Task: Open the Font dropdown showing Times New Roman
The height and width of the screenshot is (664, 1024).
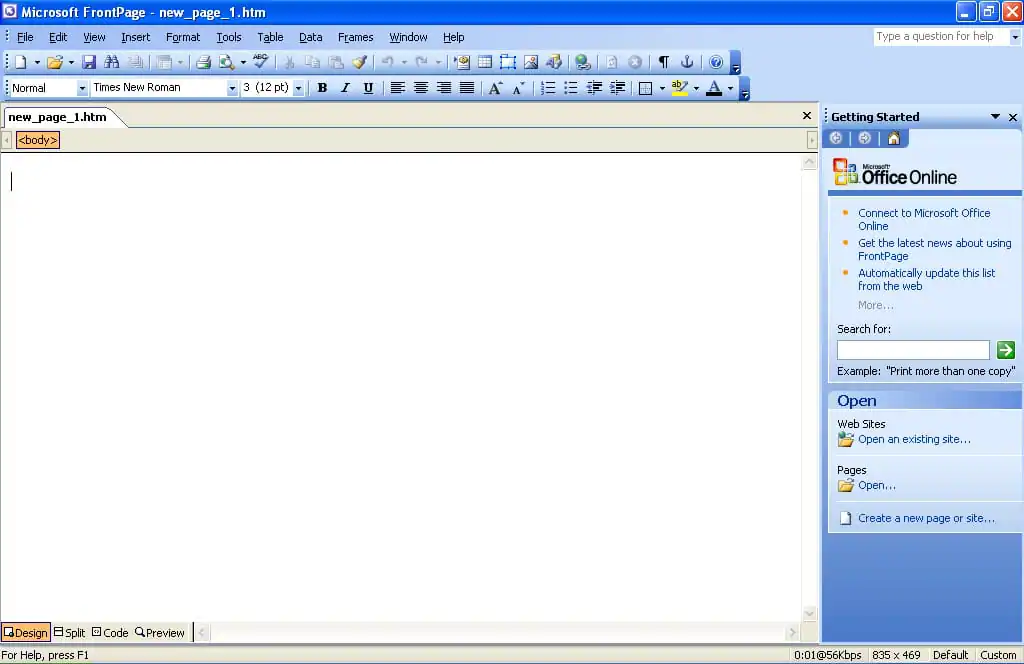Action: pos(232,88)
